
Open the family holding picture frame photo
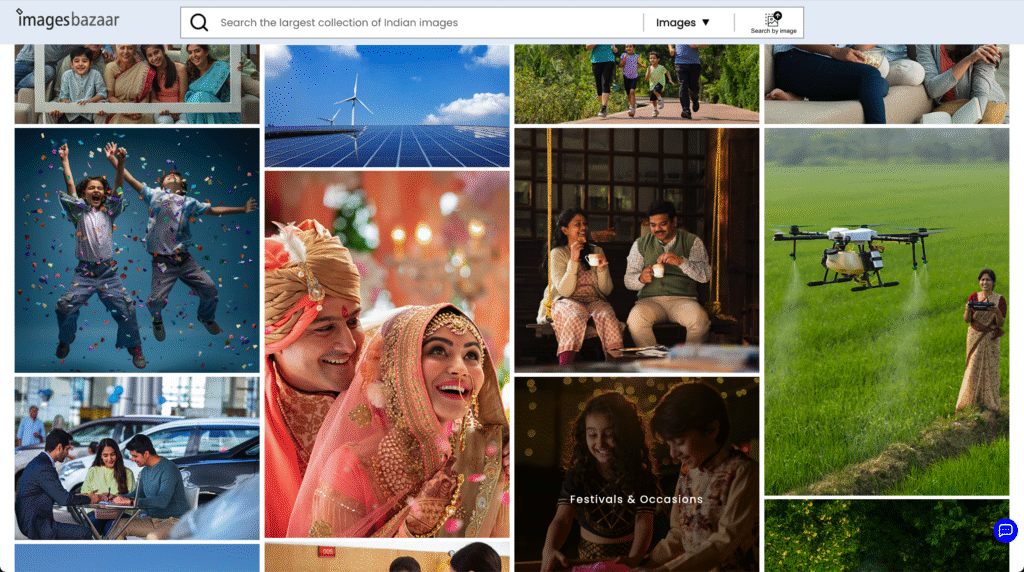(137, 84)
